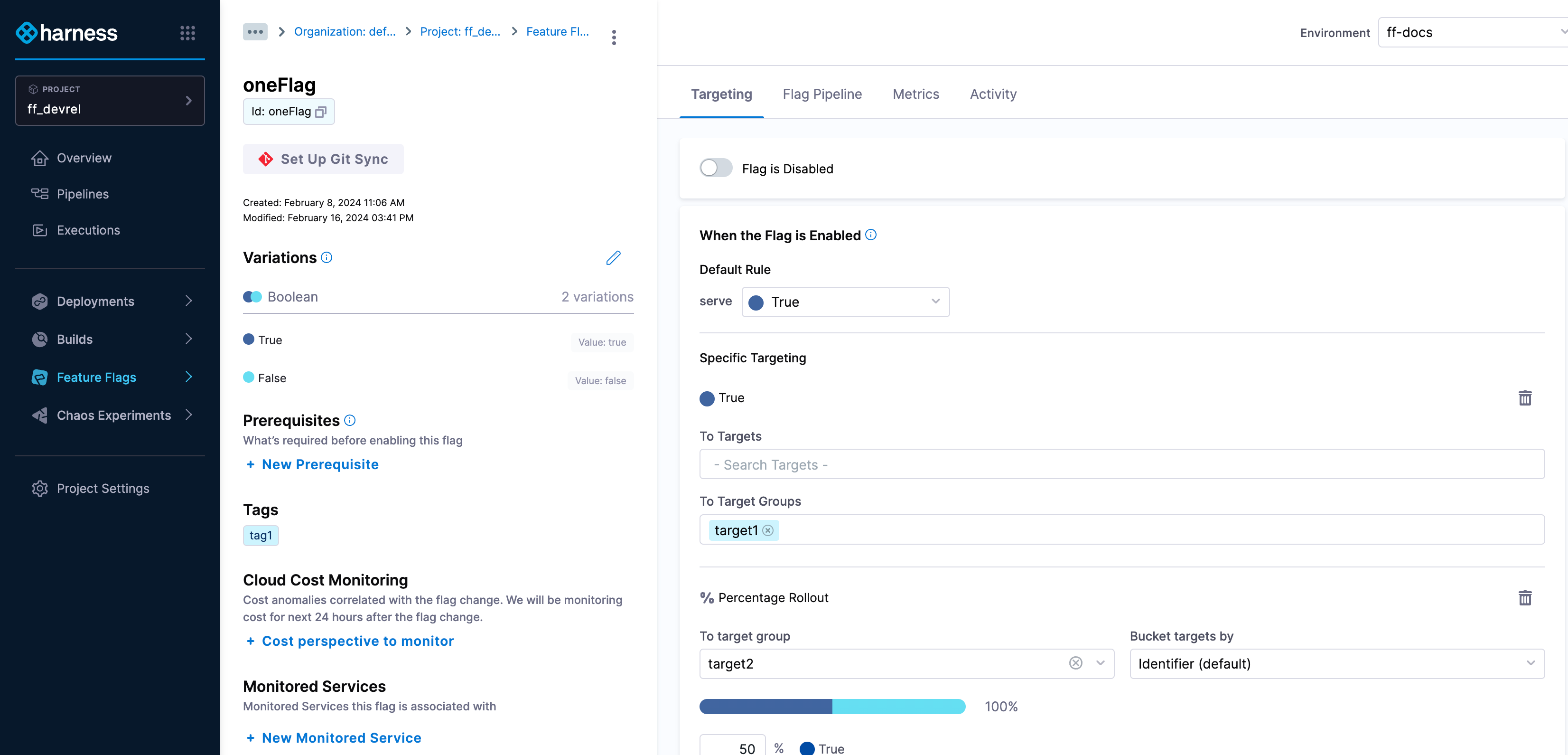The height and width of the screenshot is (755, 1568).
Task: Copy the flag Id using the copy icon
Action: point(321,112)
